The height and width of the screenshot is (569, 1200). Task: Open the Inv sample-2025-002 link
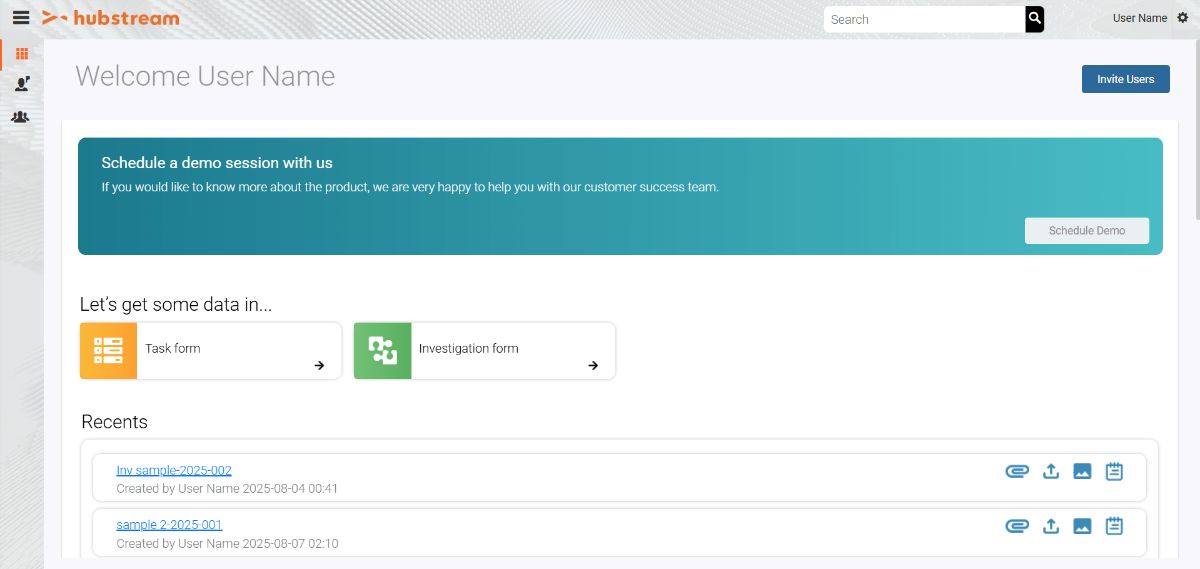[174, 470]
